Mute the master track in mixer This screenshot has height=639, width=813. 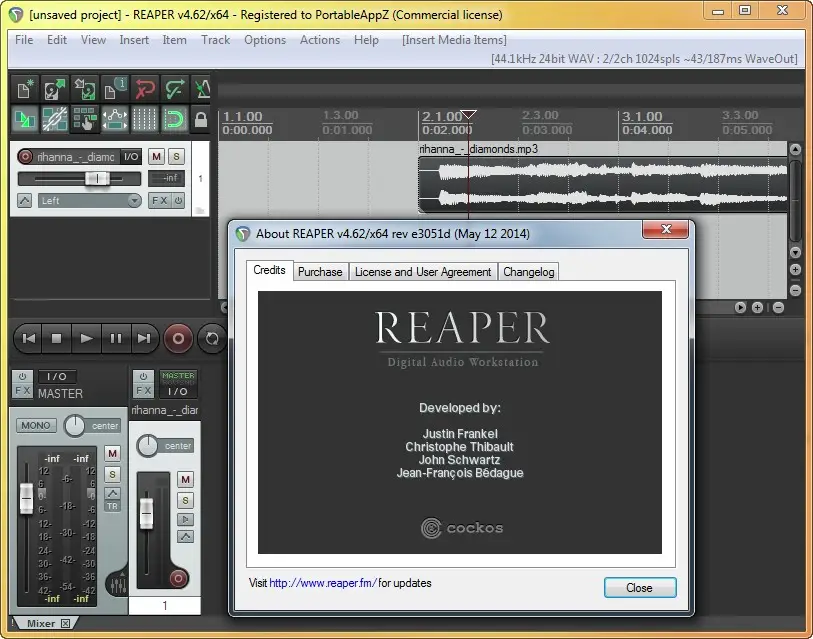(x=113, y=453)
